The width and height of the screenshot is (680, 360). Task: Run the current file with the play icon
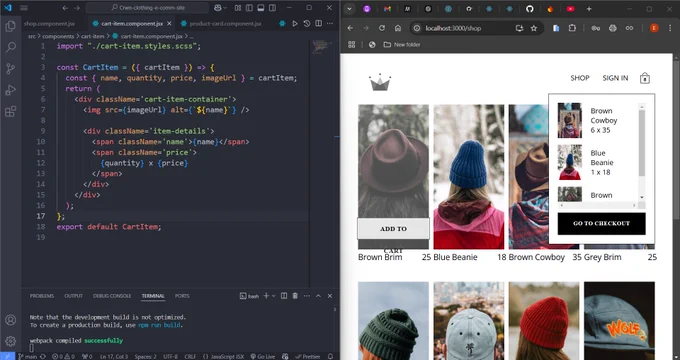[x=295, y=24]
